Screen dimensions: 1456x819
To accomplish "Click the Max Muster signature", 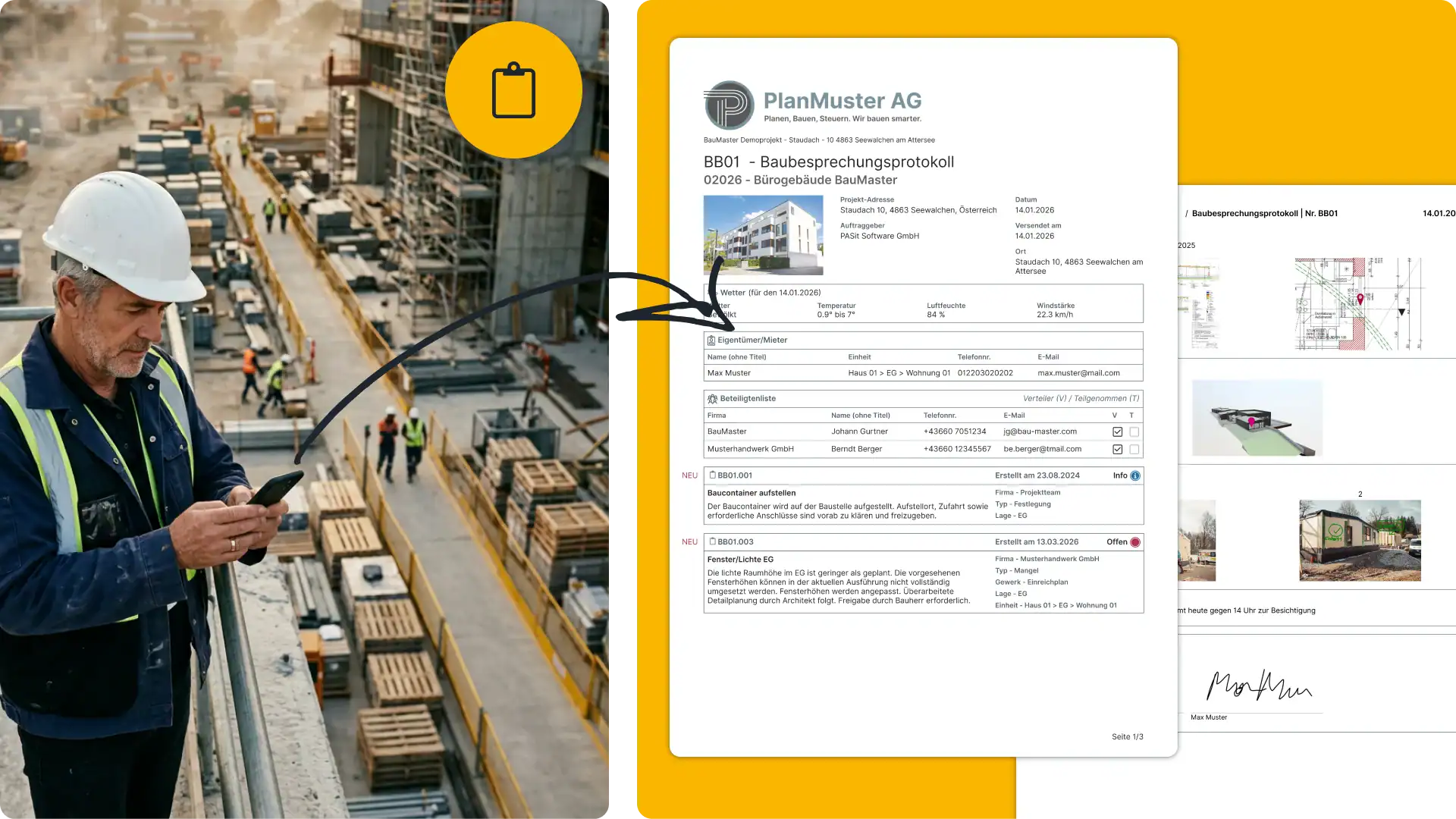I will click(x=1259, y=686).
